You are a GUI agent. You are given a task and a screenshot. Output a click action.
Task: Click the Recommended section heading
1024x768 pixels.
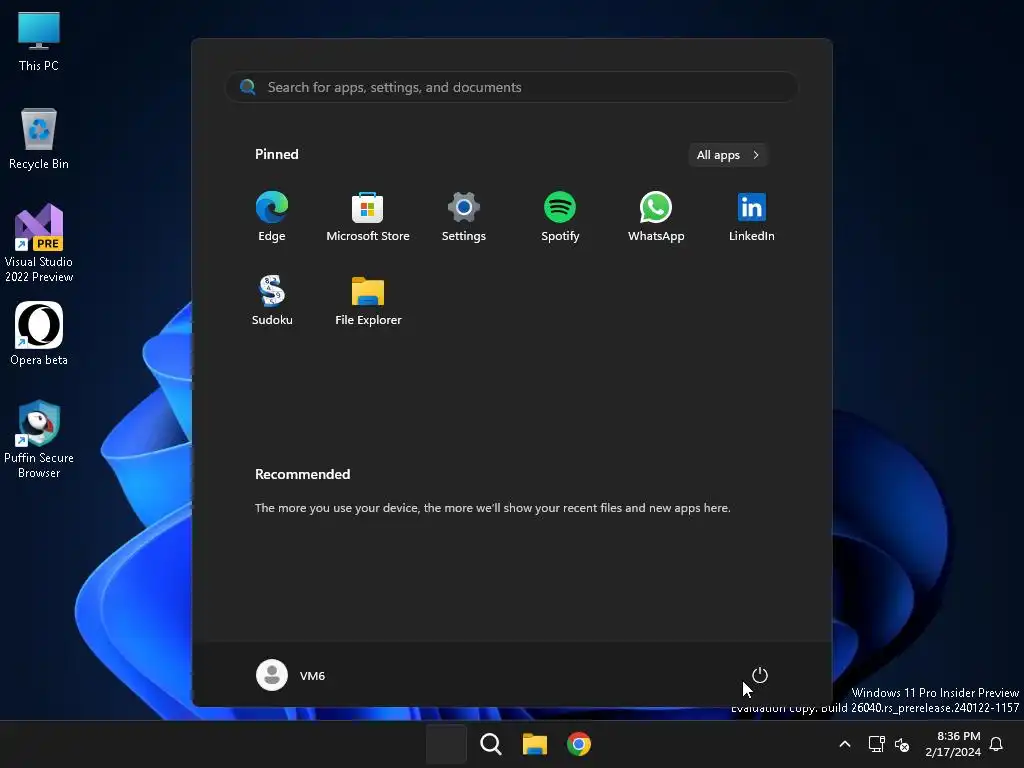point(302,474)
